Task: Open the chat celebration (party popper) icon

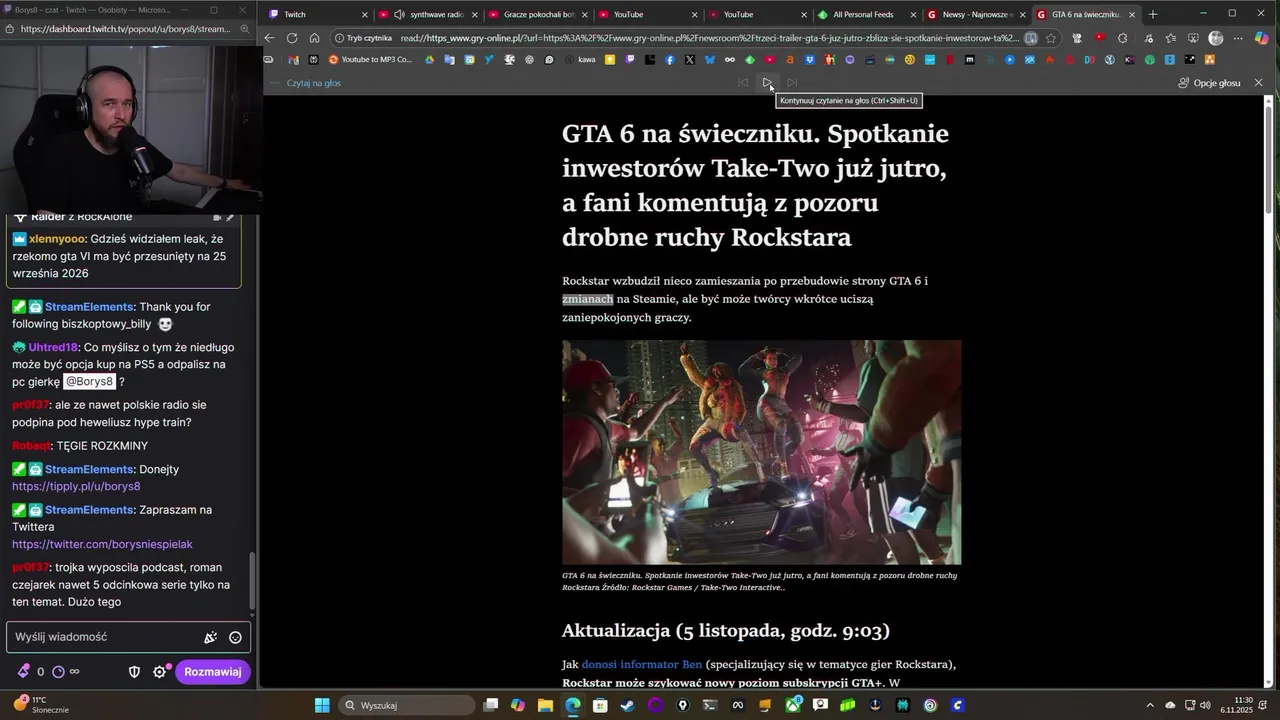Action: click(210, 637)
